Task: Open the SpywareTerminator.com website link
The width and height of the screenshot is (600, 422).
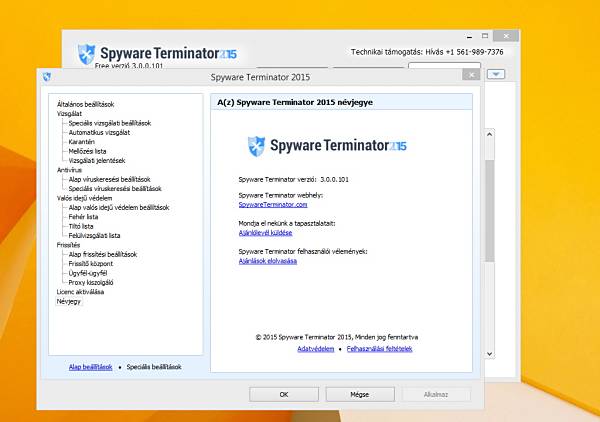Action: coord(273,205)
